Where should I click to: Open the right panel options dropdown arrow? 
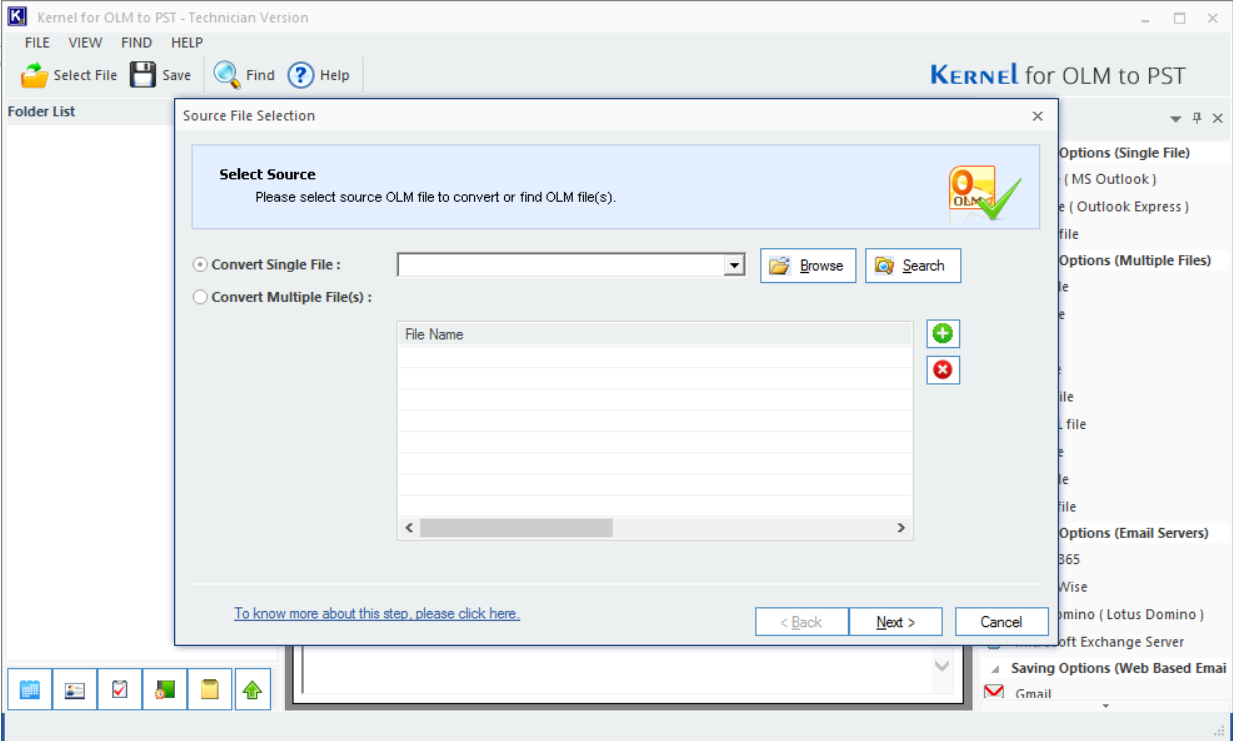1176,119
